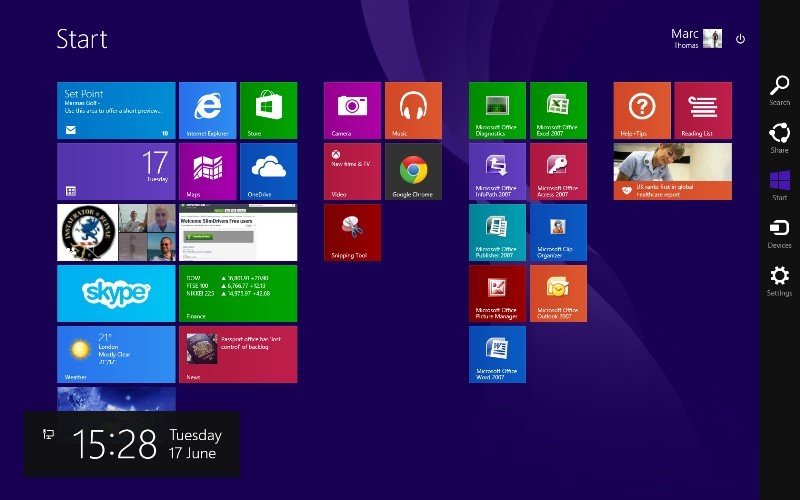Click the Devices charm
Viewport: 800px width, 500px height.
780,234
